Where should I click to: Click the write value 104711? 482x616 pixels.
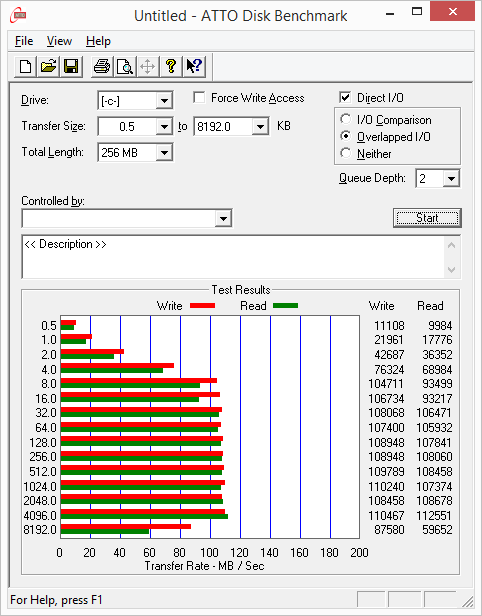[386, 383]
